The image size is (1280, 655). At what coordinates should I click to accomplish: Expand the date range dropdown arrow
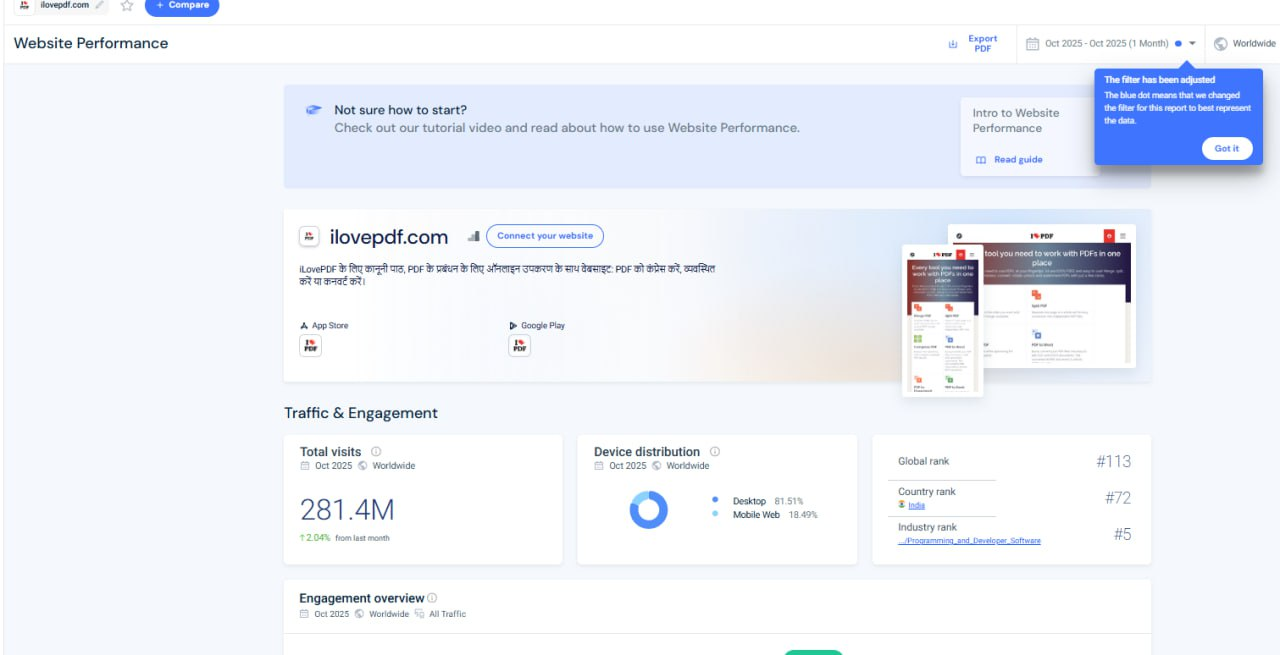click(x=1192, y=44)
